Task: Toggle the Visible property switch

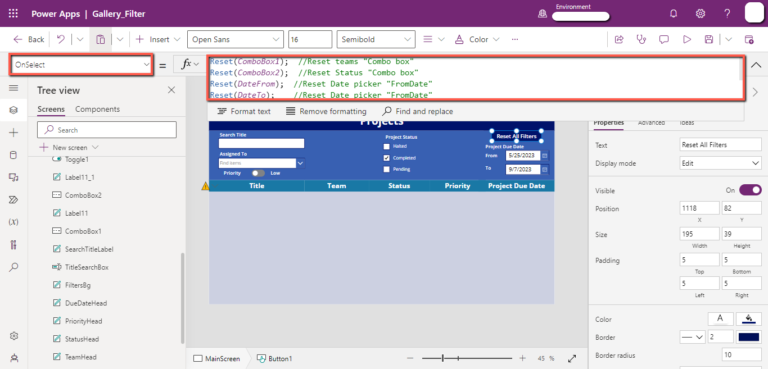Action: tap(750, 190)
